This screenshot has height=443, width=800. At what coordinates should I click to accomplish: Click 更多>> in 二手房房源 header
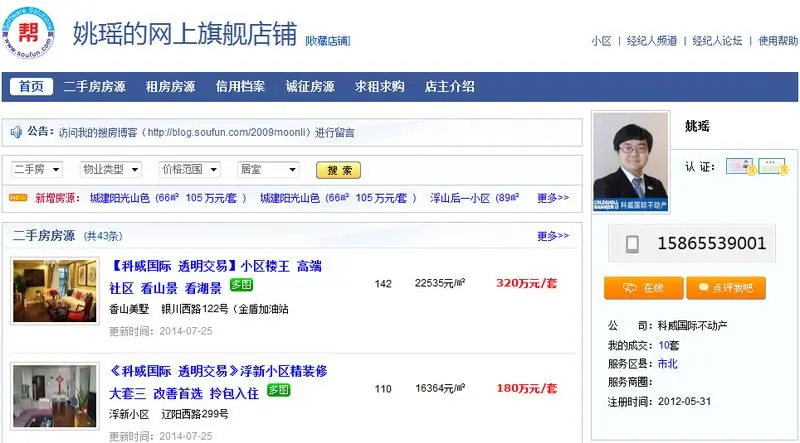click(x=553, y=236)
